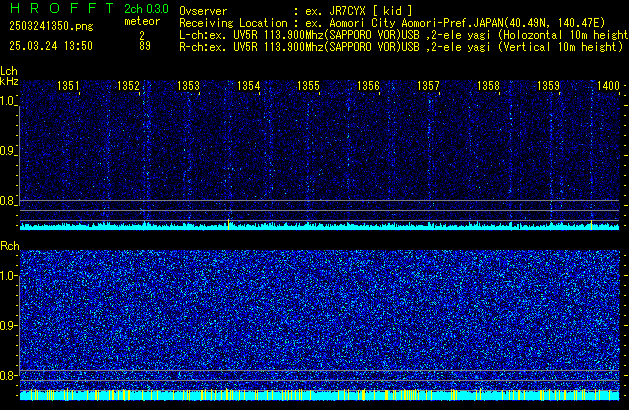Screen dimensions: 629x410
Task: Click the Rch 0.8 frequency label
Action: point(7,375)
